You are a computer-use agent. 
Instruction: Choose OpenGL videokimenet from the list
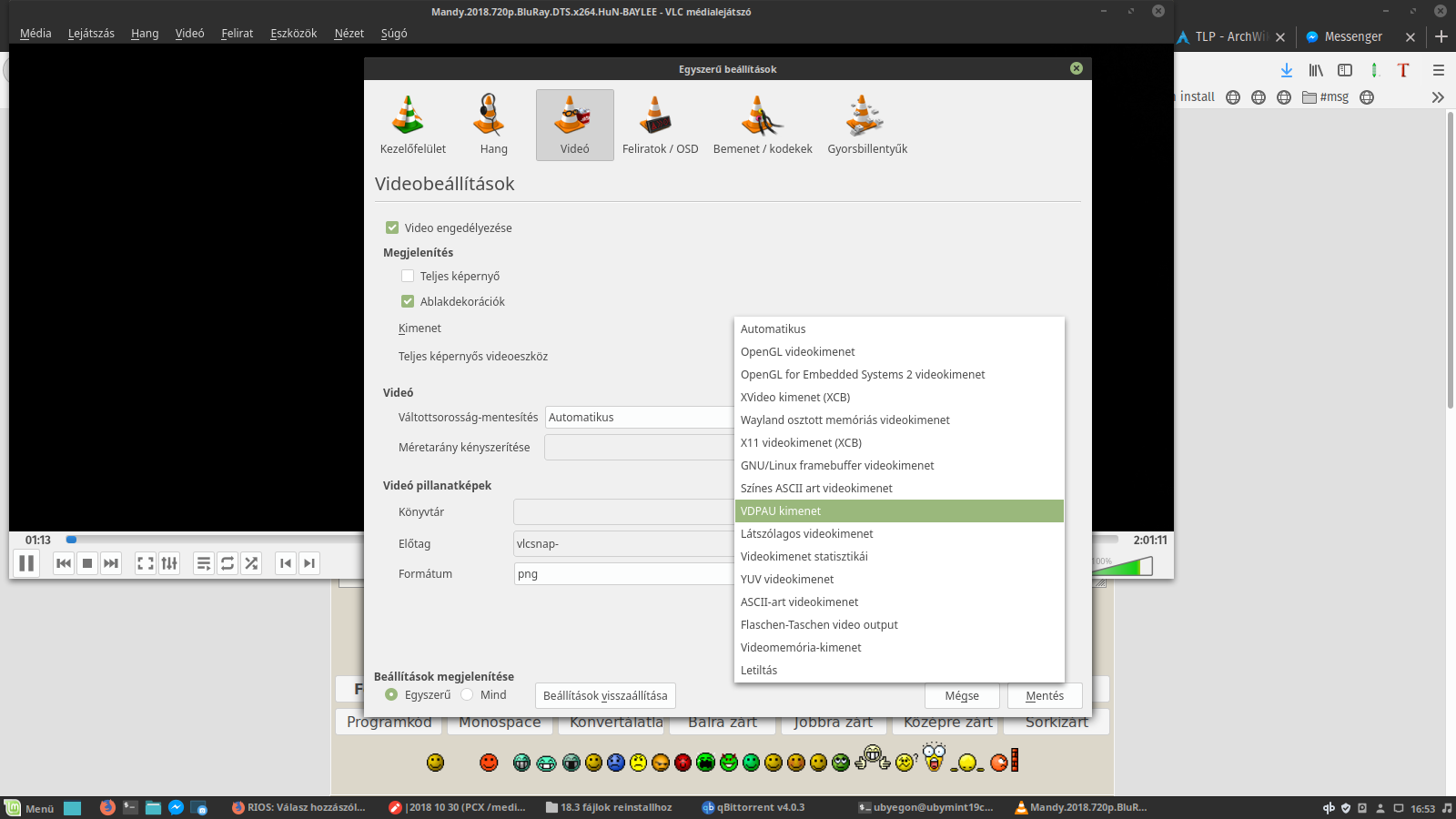pos(899,351)
